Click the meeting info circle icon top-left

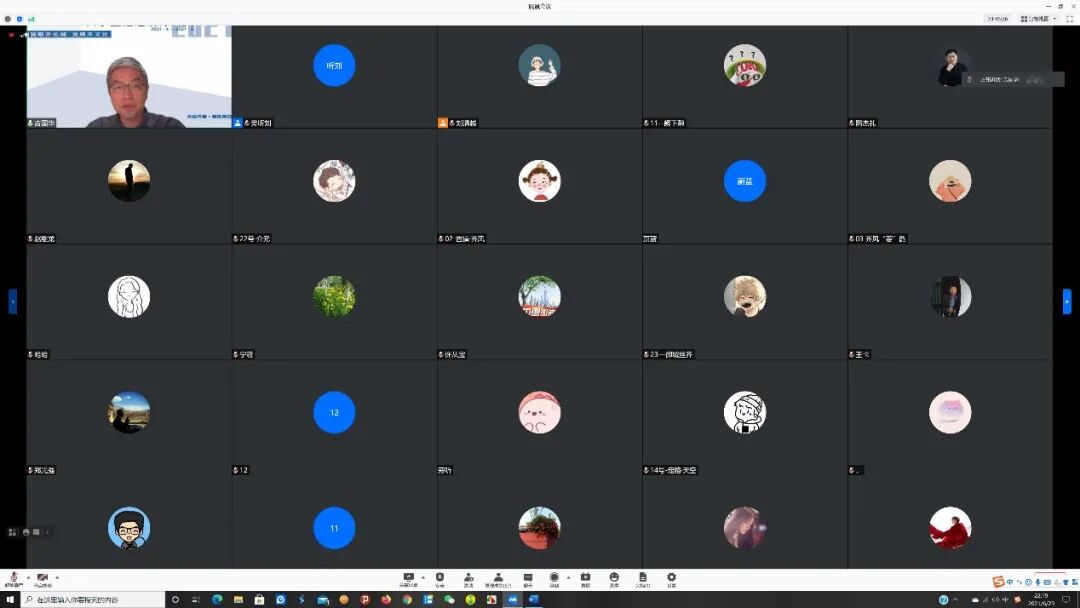pos(8,19)
